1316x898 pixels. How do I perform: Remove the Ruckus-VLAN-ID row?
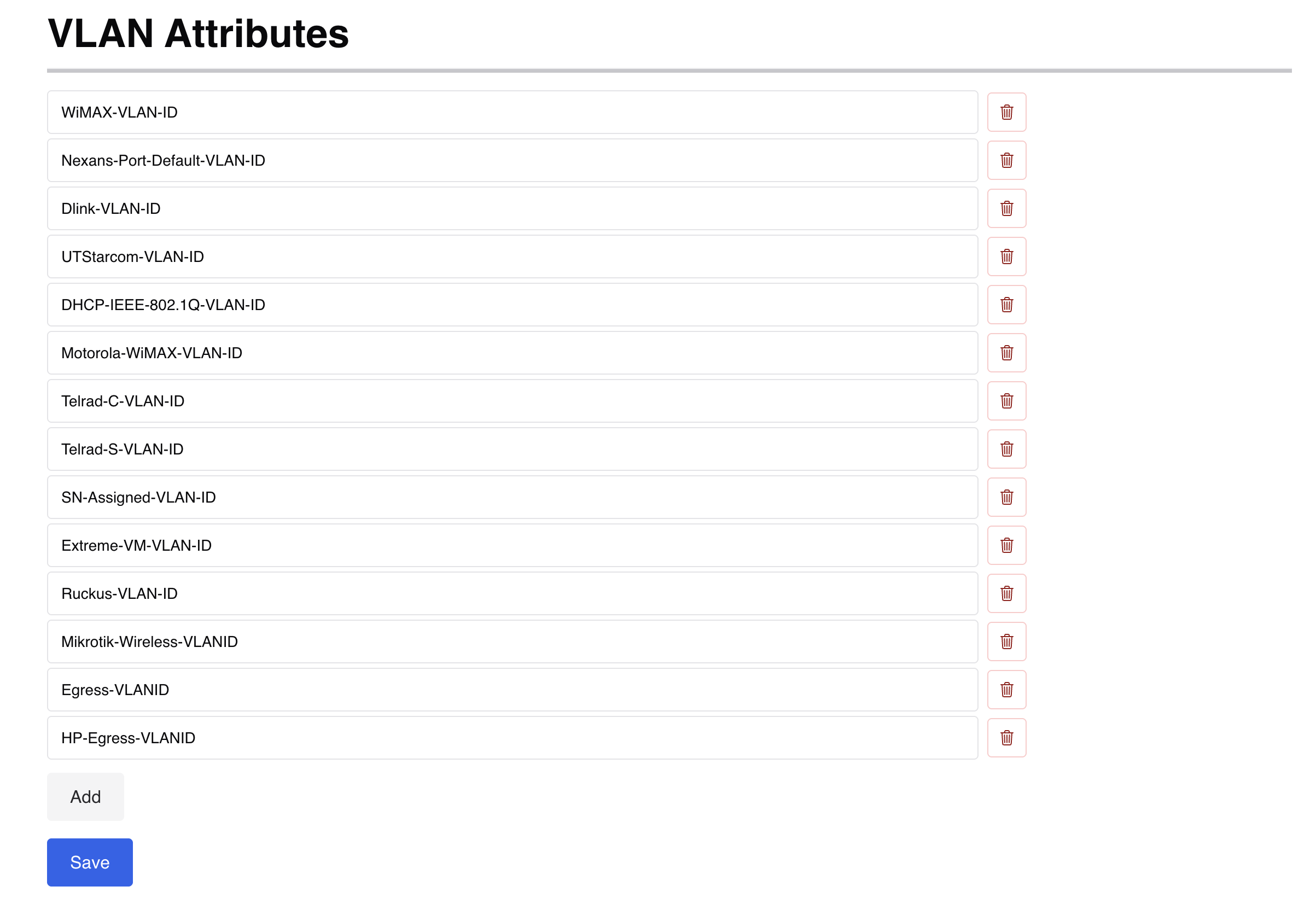point(1006,593)
